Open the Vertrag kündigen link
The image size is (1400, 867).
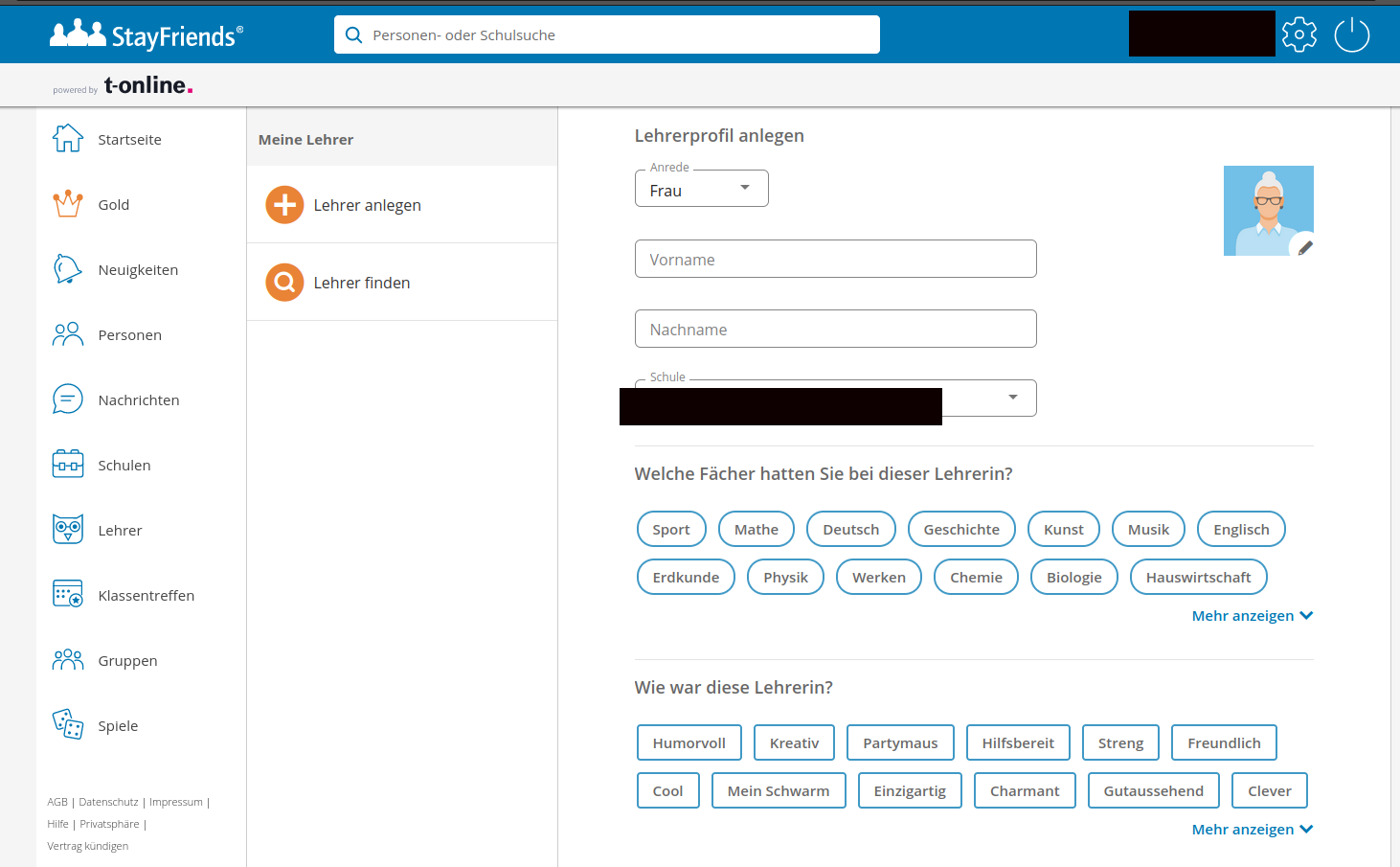pyautogui.click(x=88, y=846)
